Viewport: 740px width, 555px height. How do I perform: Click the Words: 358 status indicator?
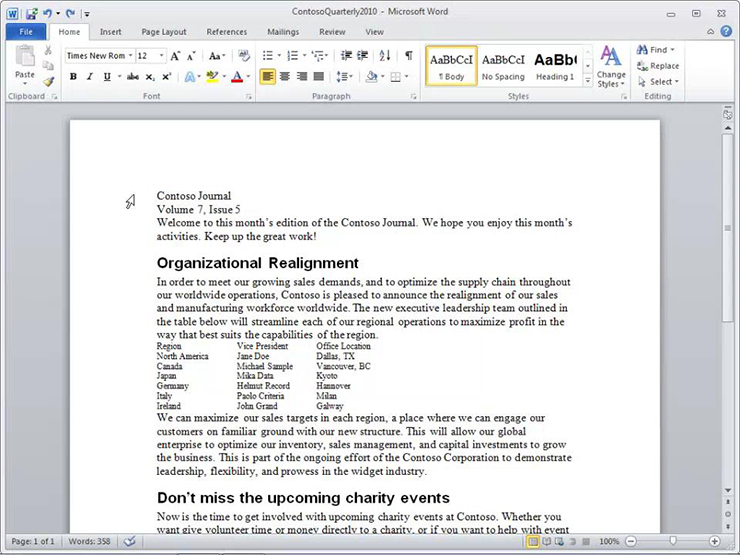[x=89, y=541]
